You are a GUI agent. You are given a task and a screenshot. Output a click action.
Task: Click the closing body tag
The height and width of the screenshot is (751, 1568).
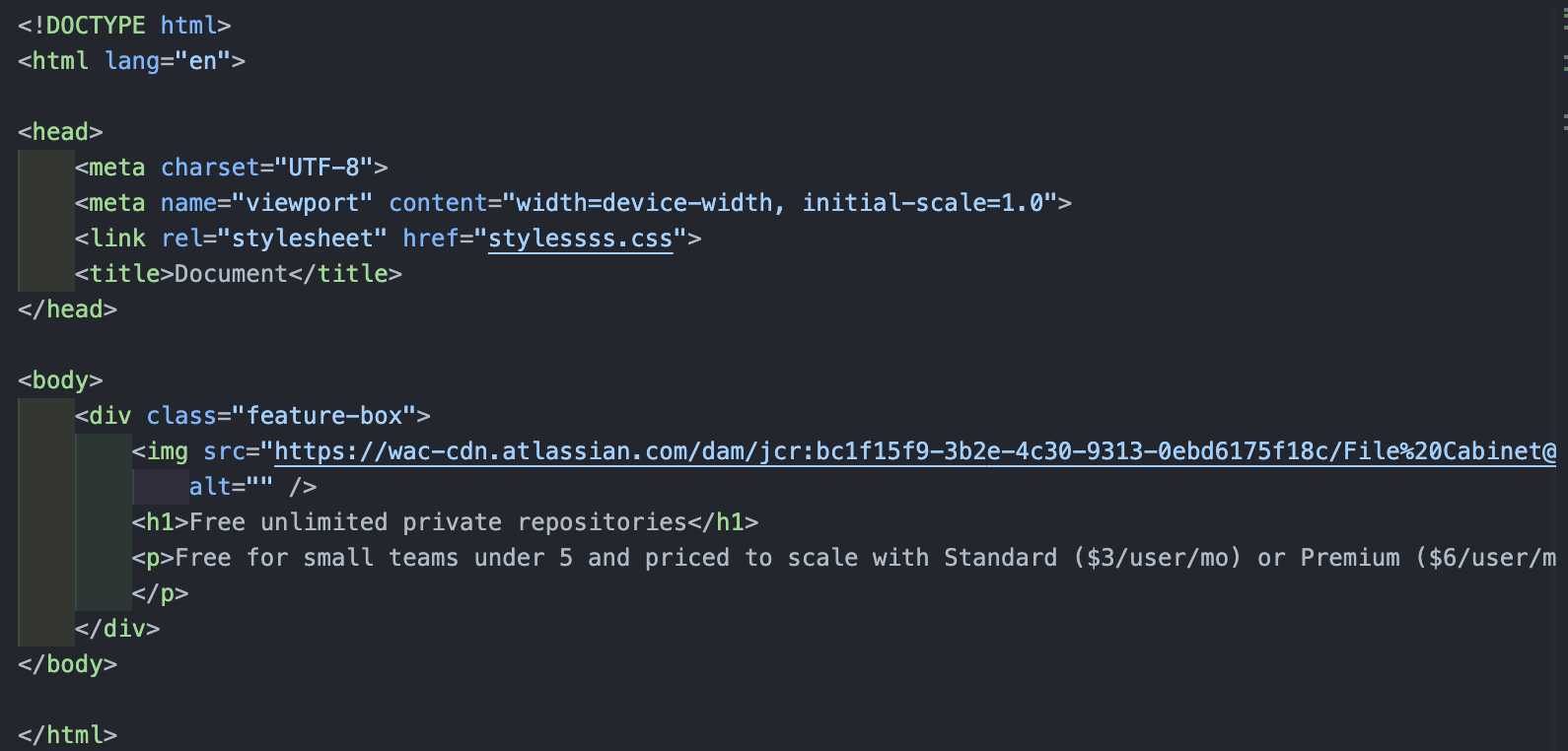pyautogui.click(x=67, y=664)
